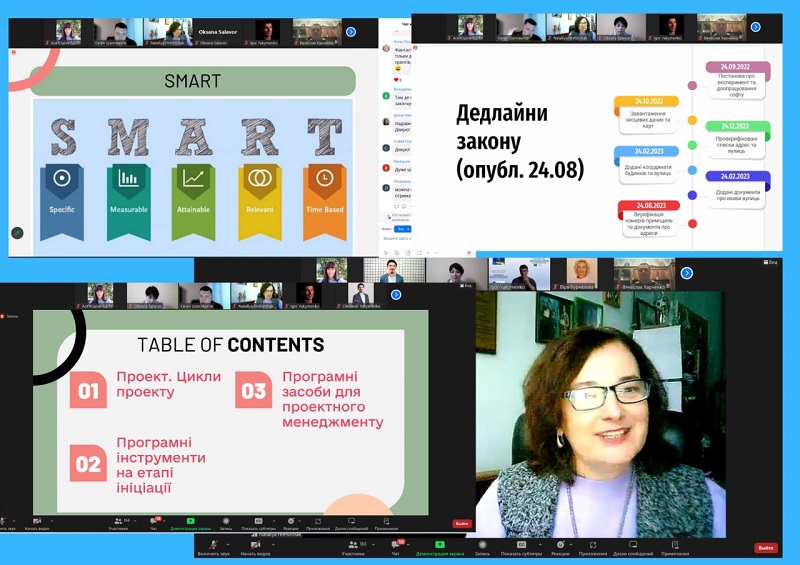Start video in Table of Contents Zoom window

pos(37,524)
